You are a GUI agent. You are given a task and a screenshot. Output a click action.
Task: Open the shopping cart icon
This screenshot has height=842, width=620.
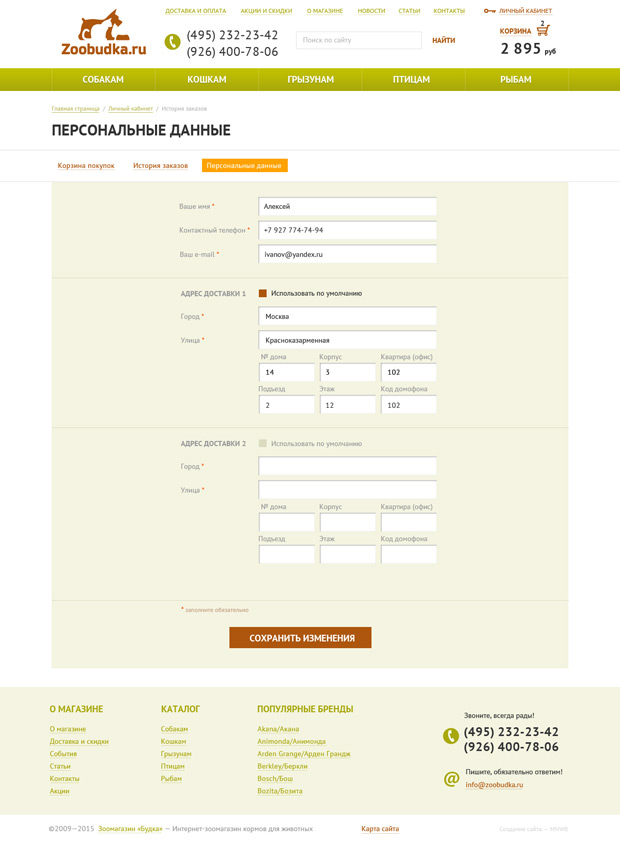[x=543, y=30]
